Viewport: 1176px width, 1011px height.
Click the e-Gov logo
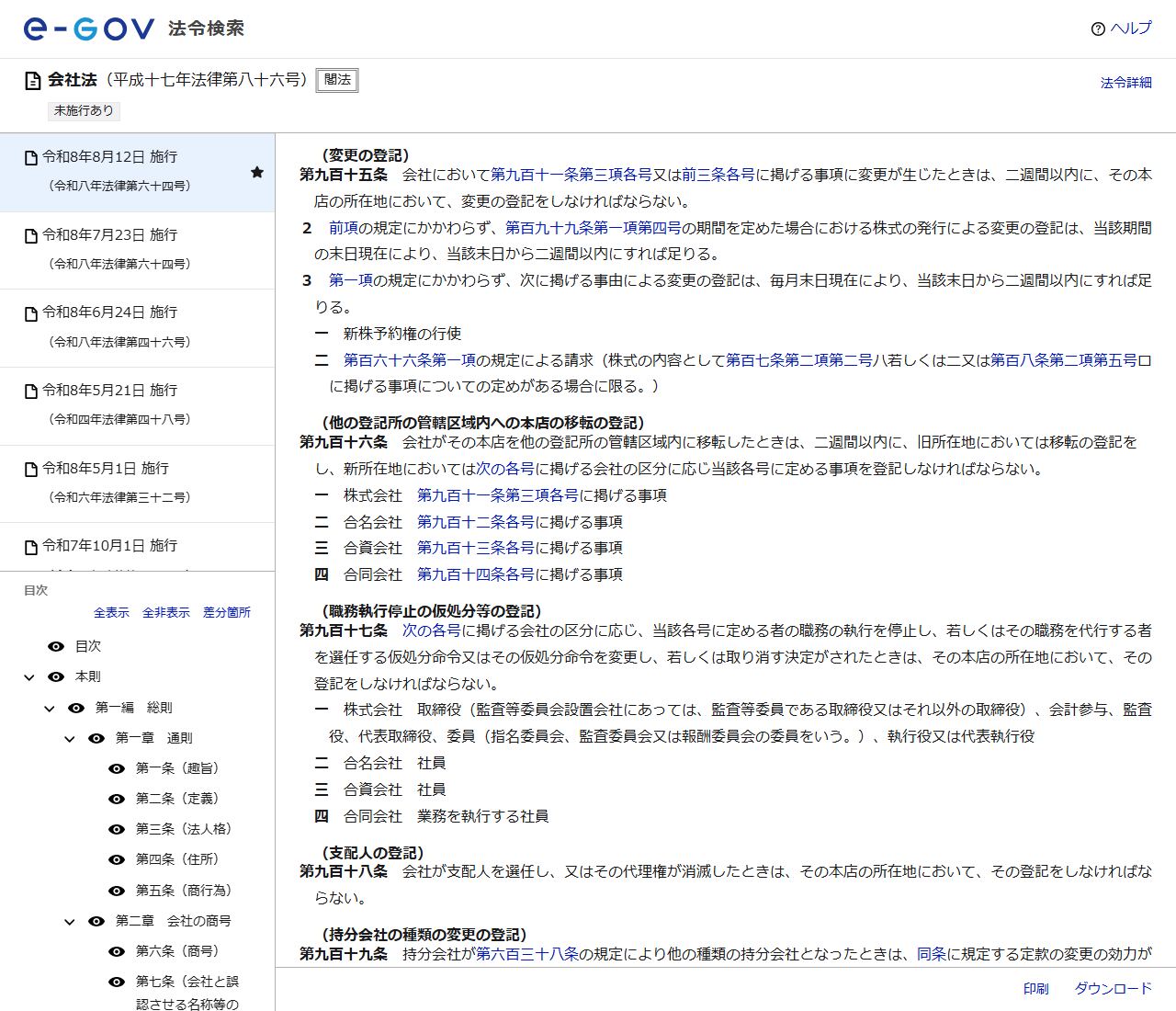pos(89,28)
